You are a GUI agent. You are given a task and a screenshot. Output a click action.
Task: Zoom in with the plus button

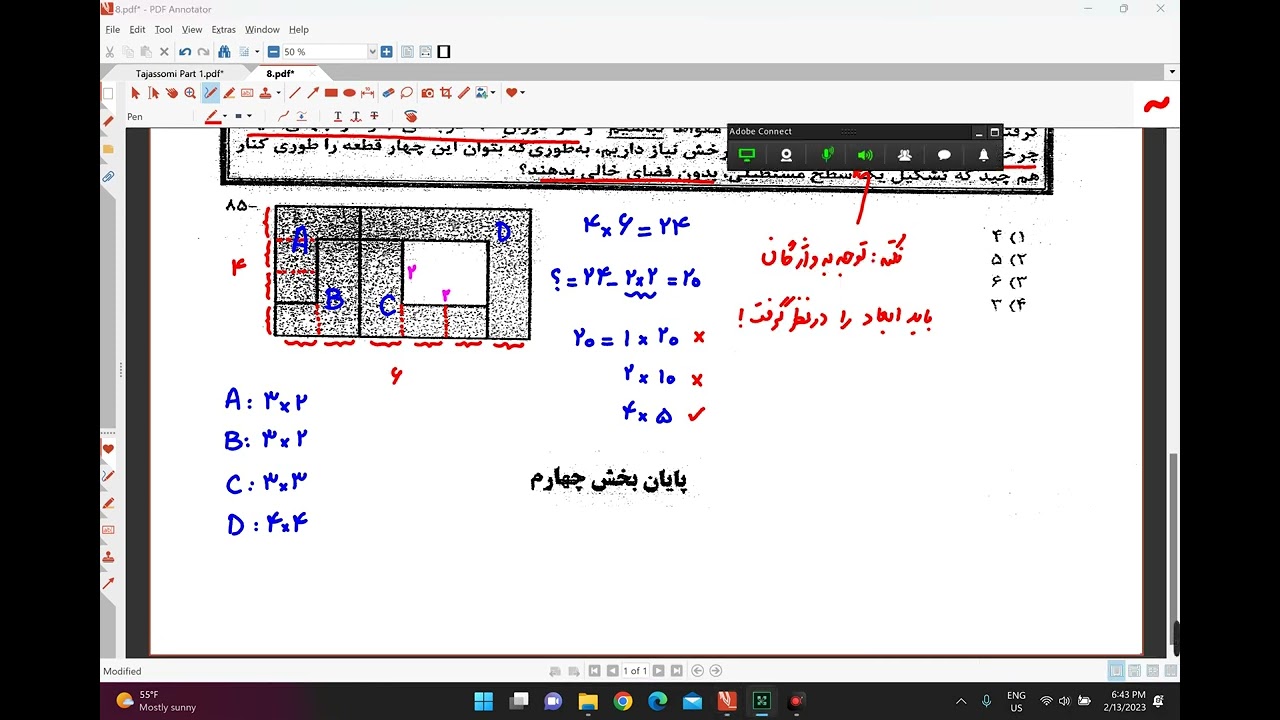tap(386, 52)
